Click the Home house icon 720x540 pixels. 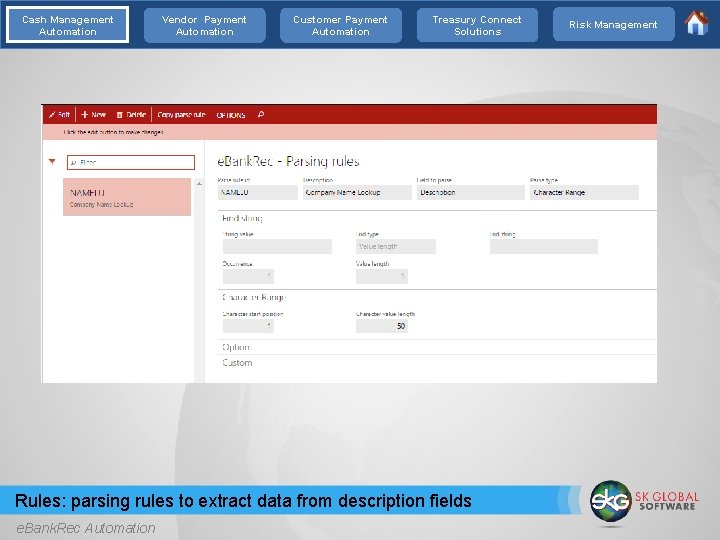697,23
